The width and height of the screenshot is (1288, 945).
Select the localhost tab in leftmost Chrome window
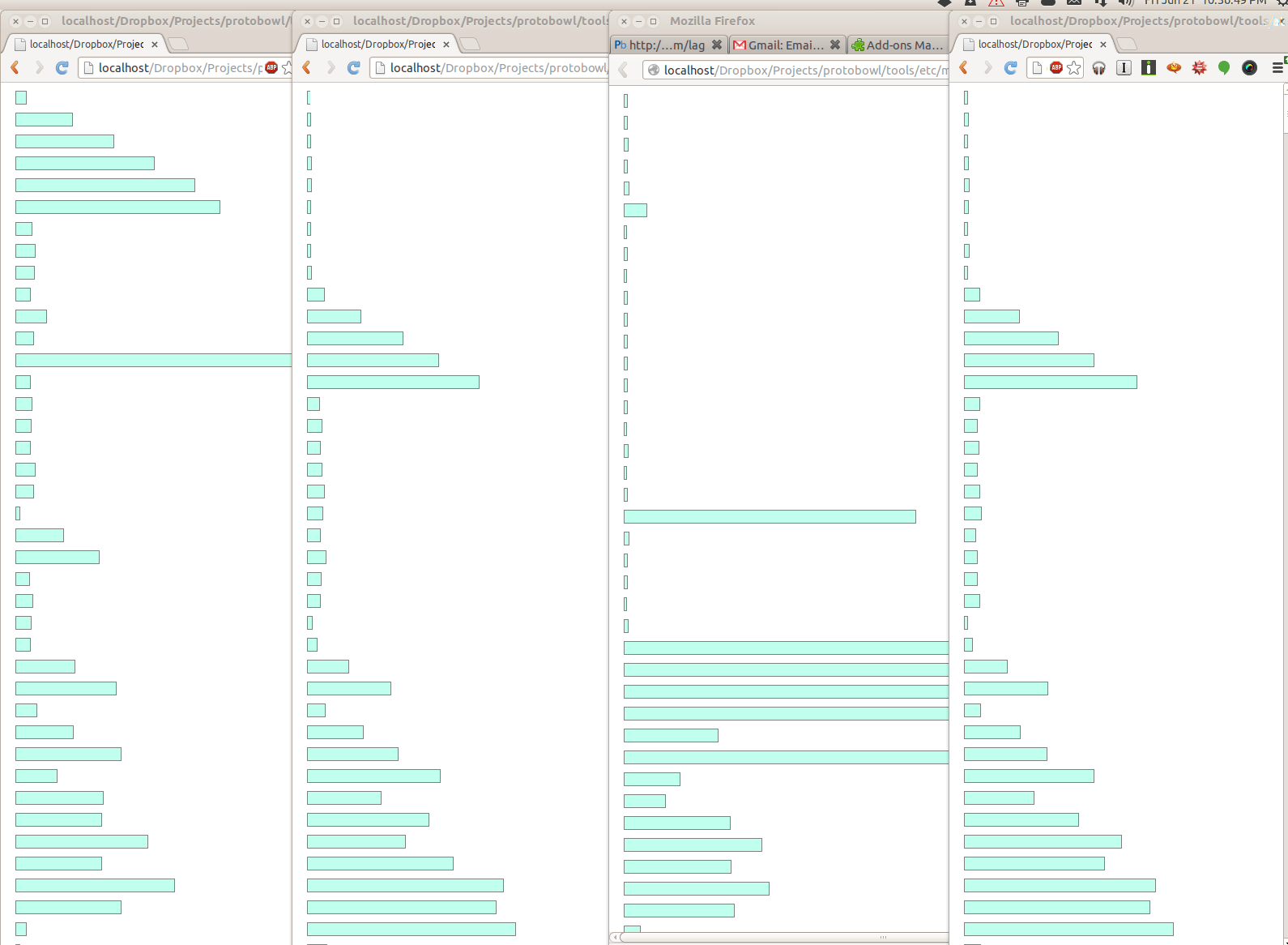pos(85,44)
